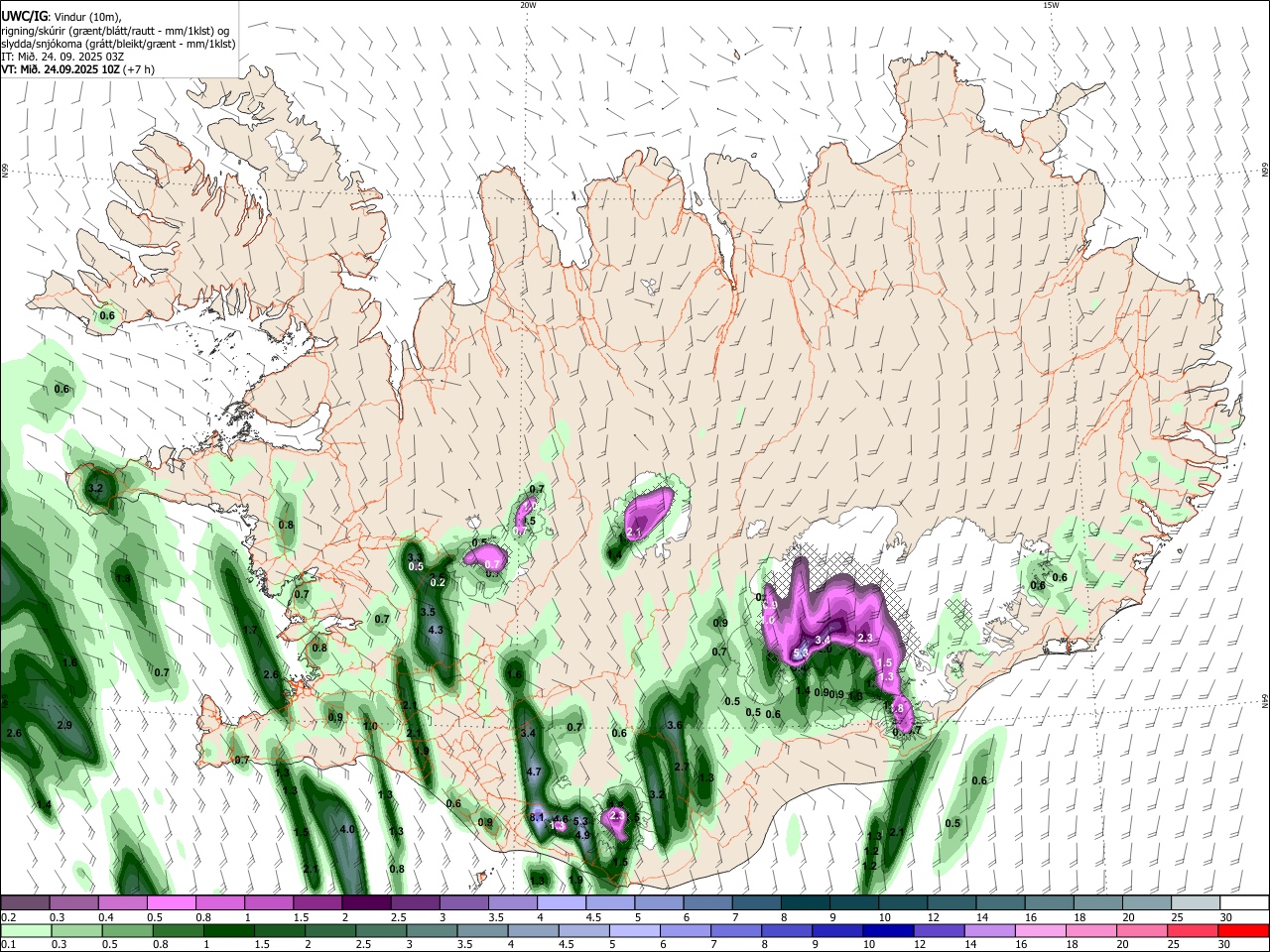Click the top-row legend label '0.2'
Screen dimensions: 1270x952
coord(8,918)
